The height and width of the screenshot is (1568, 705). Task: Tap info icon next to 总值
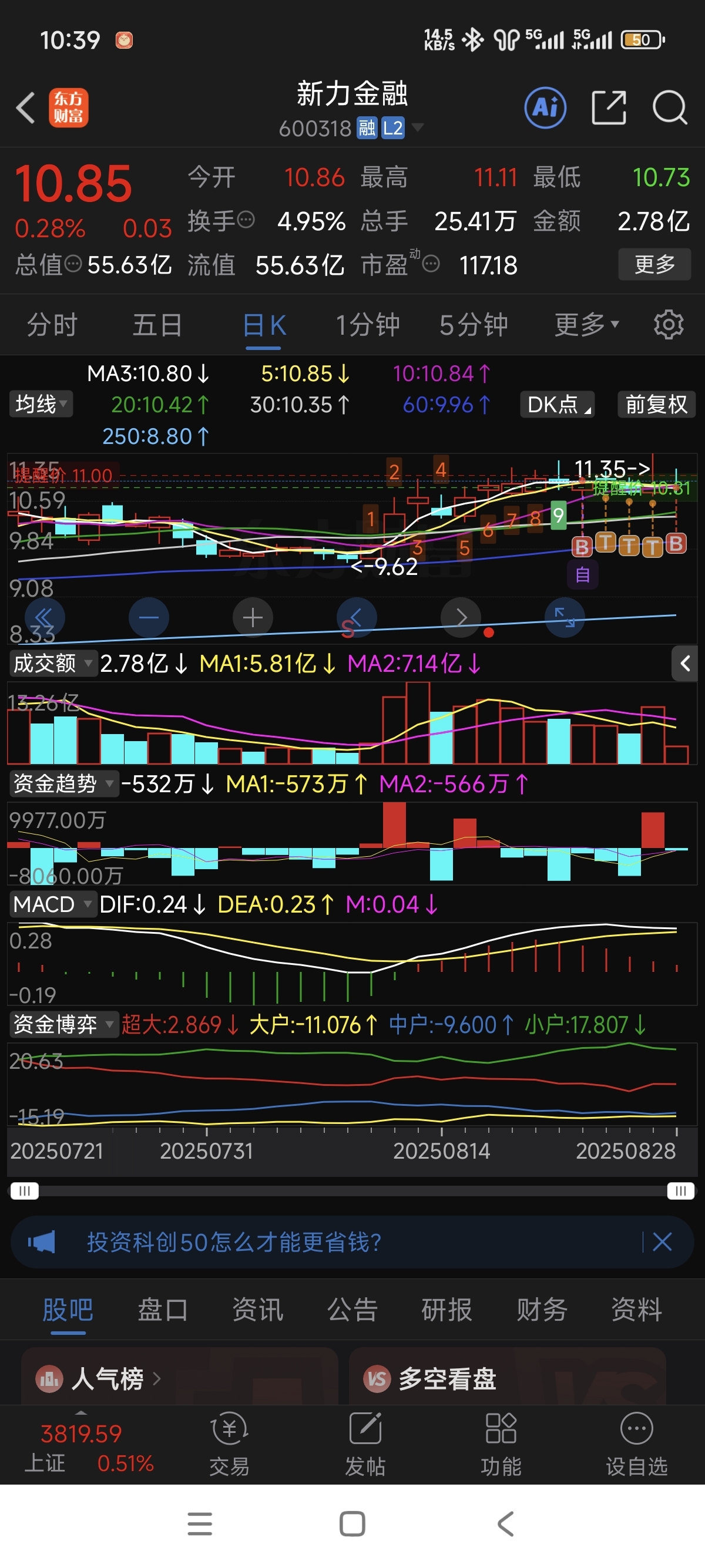point(73,264)
